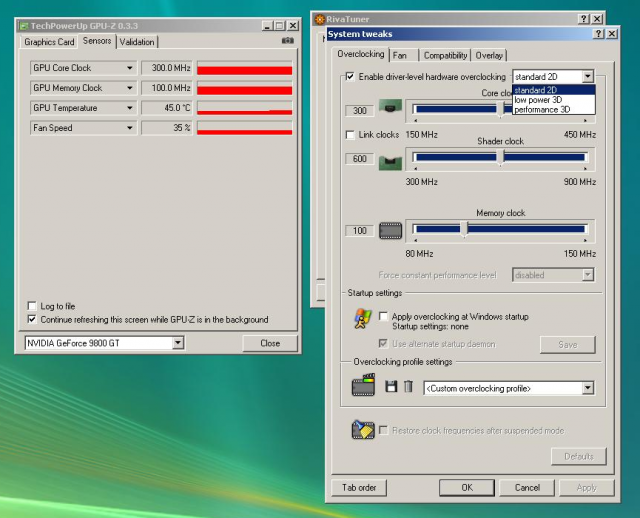Toggle Enable driver-level hardware overclocking

tap(350, 77)
